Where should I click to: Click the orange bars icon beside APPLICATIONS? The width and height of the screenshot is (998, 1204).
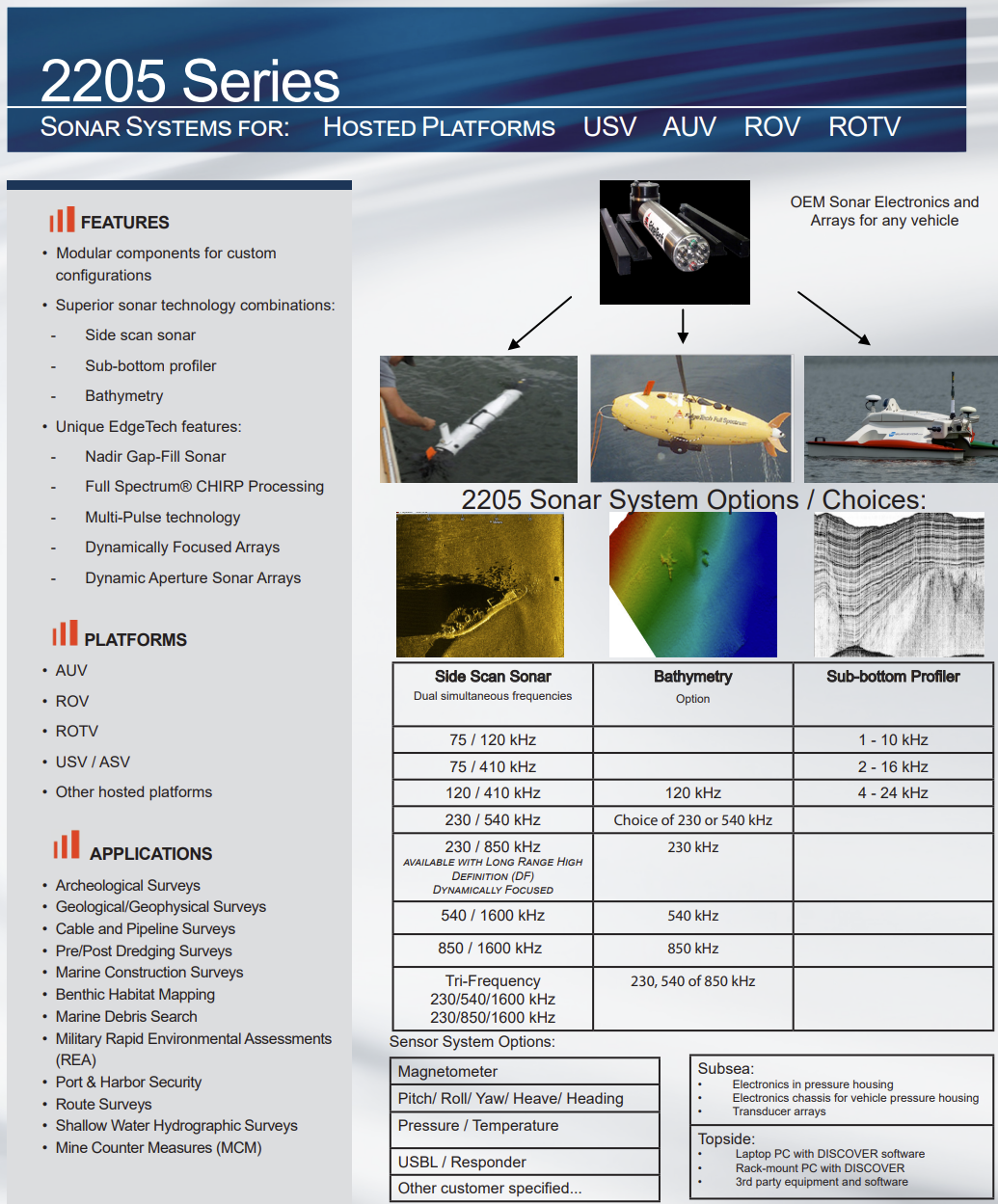(x=67, y=845)
